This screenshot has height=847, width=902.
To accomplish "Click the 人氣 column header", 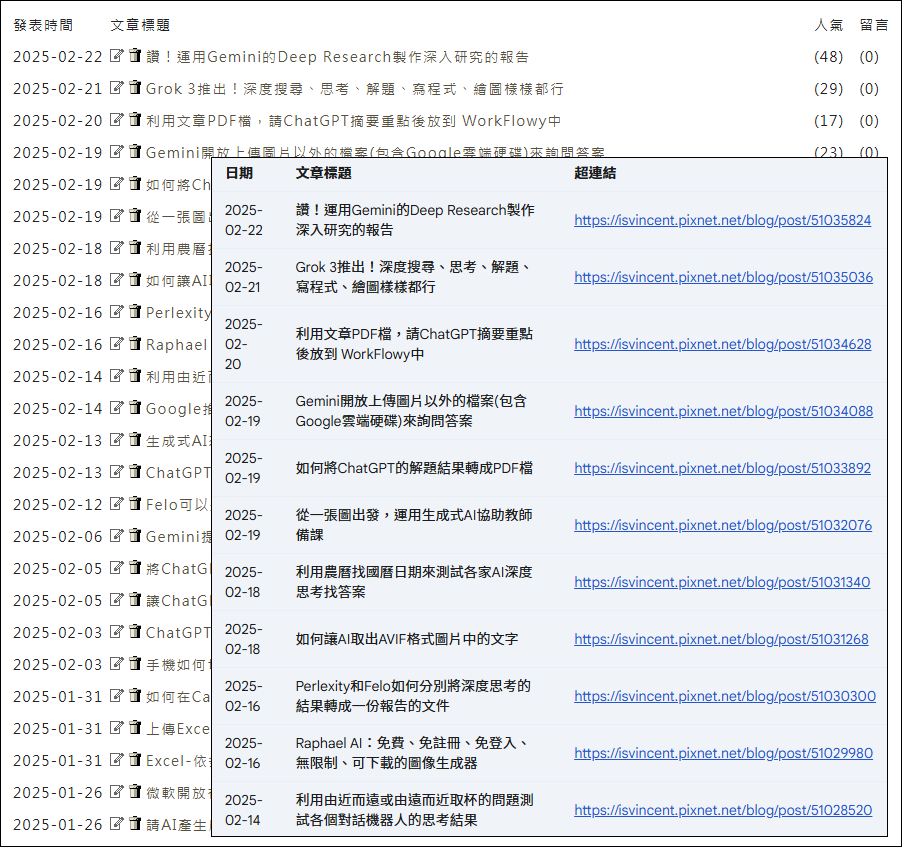I will click(x=828, y=25).
